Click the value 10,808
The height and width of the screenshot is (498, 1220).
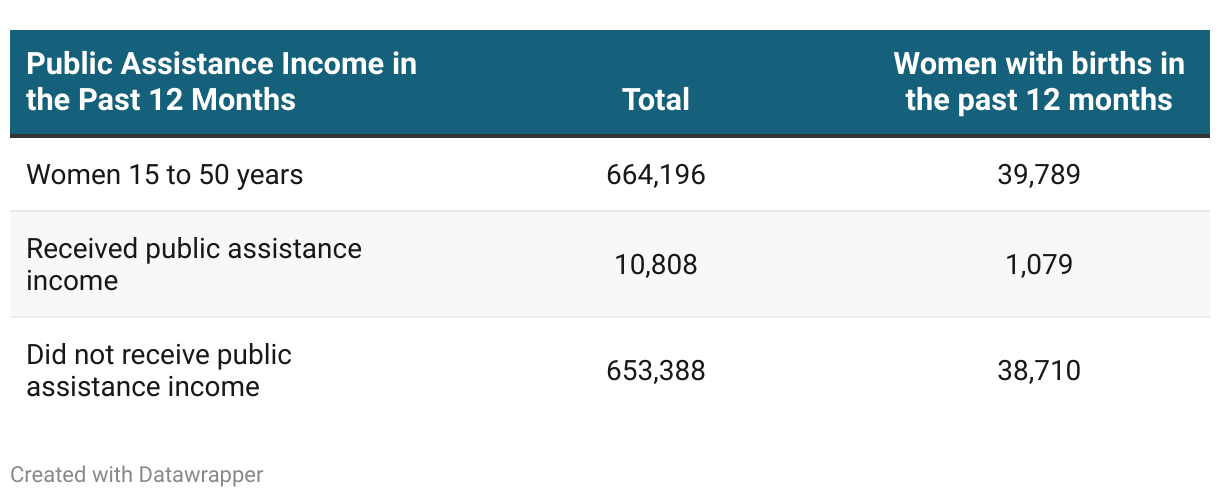(x=656, y=265)
